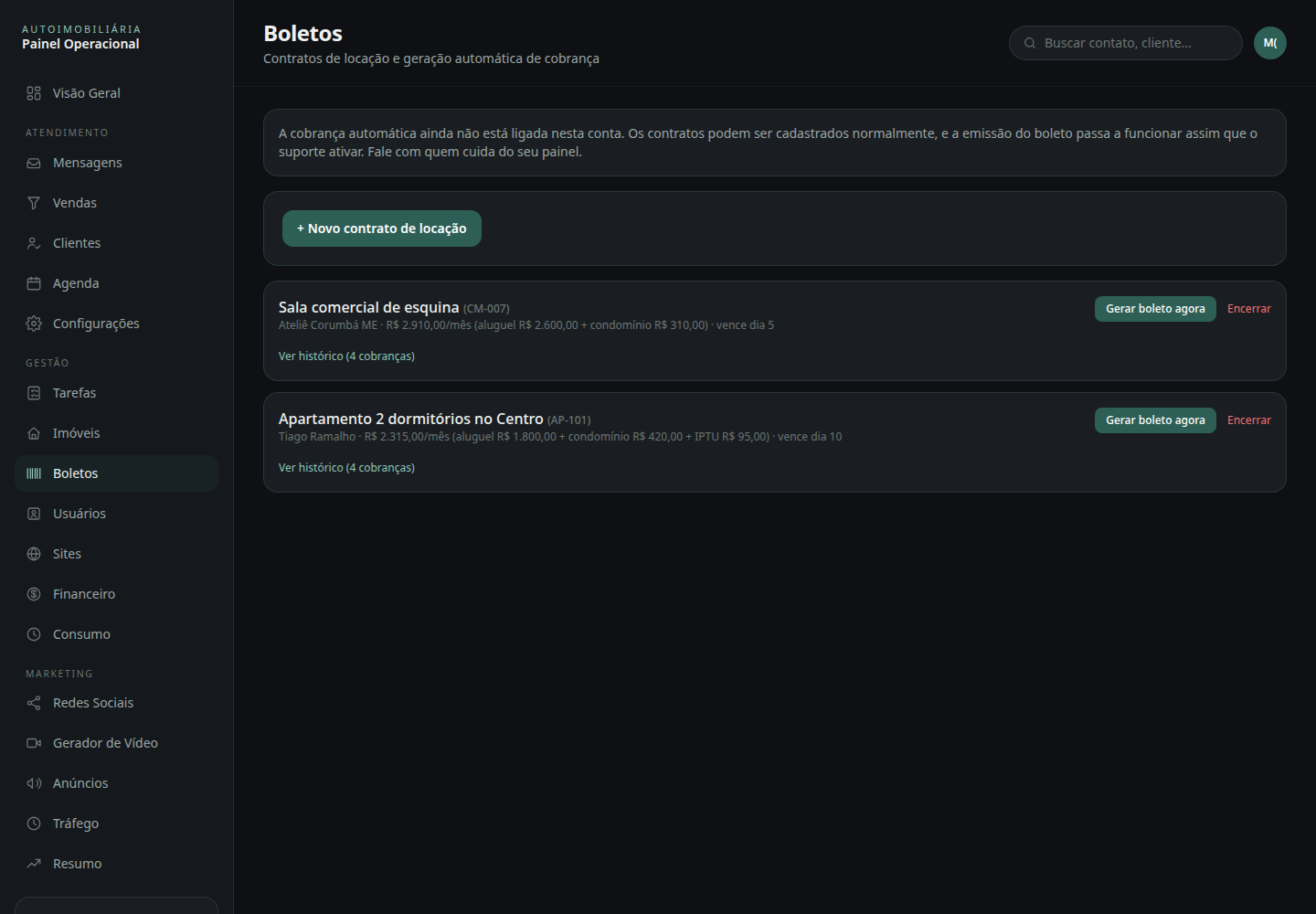Click the Vendas funnel icon
Image resolution: width=1316 pixels, height=914 pixels.
coord(34,203)
